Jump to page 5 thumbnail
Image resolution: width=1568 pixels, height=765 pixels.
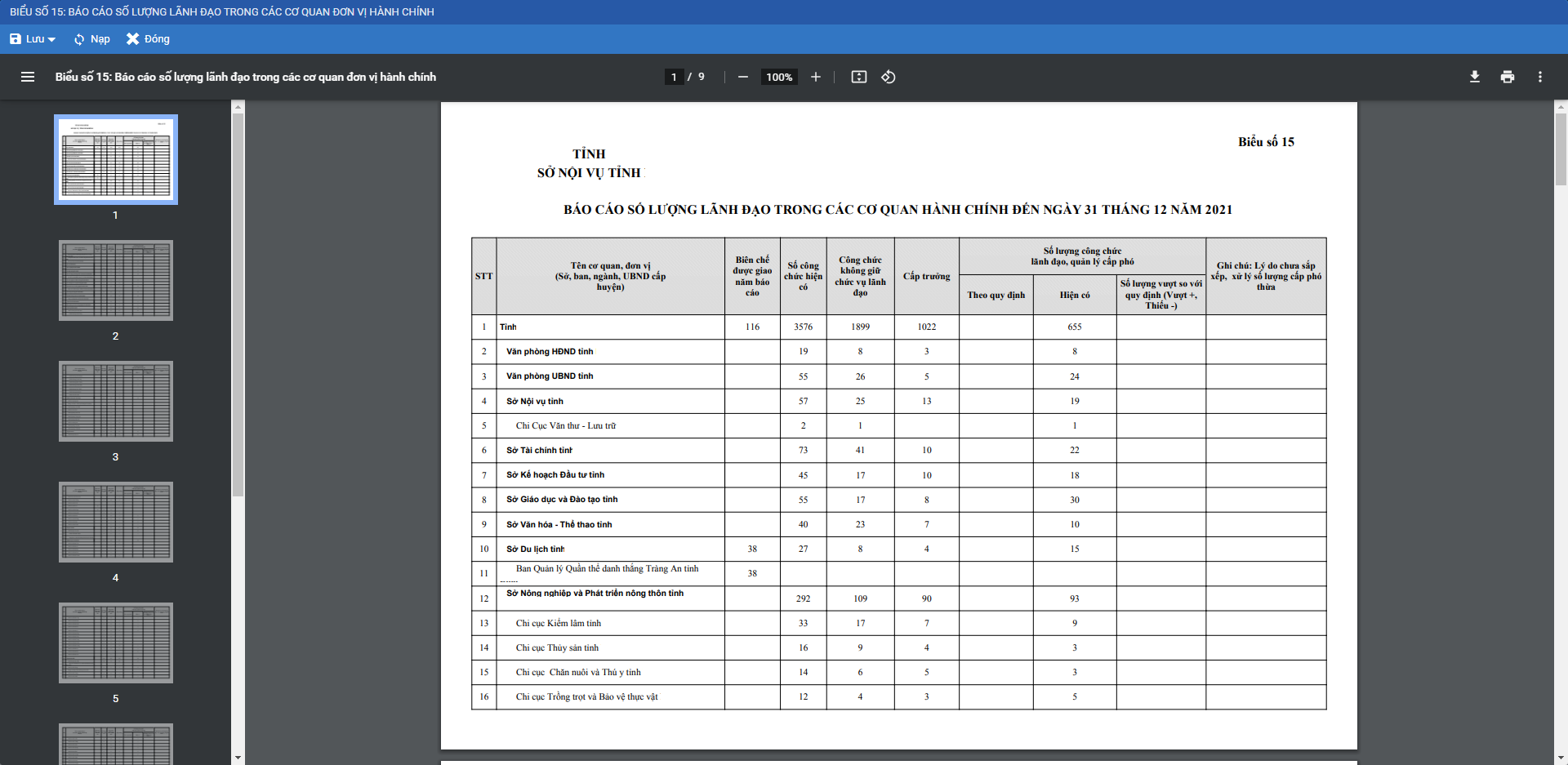116,643
